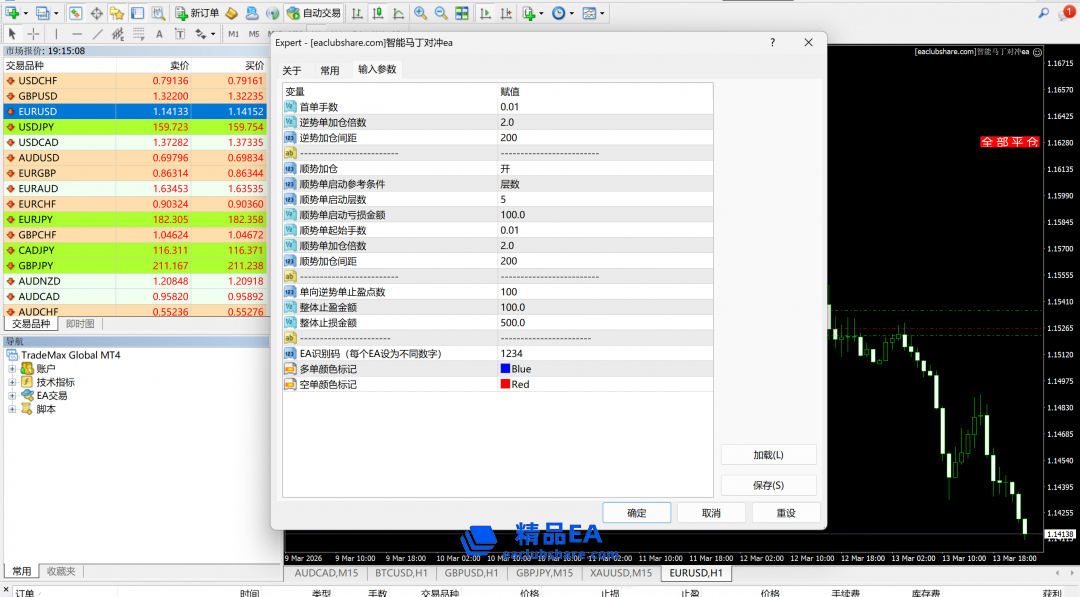Click the tile windows chart icon
1080x597 pixels.
[x=461, y=13]
